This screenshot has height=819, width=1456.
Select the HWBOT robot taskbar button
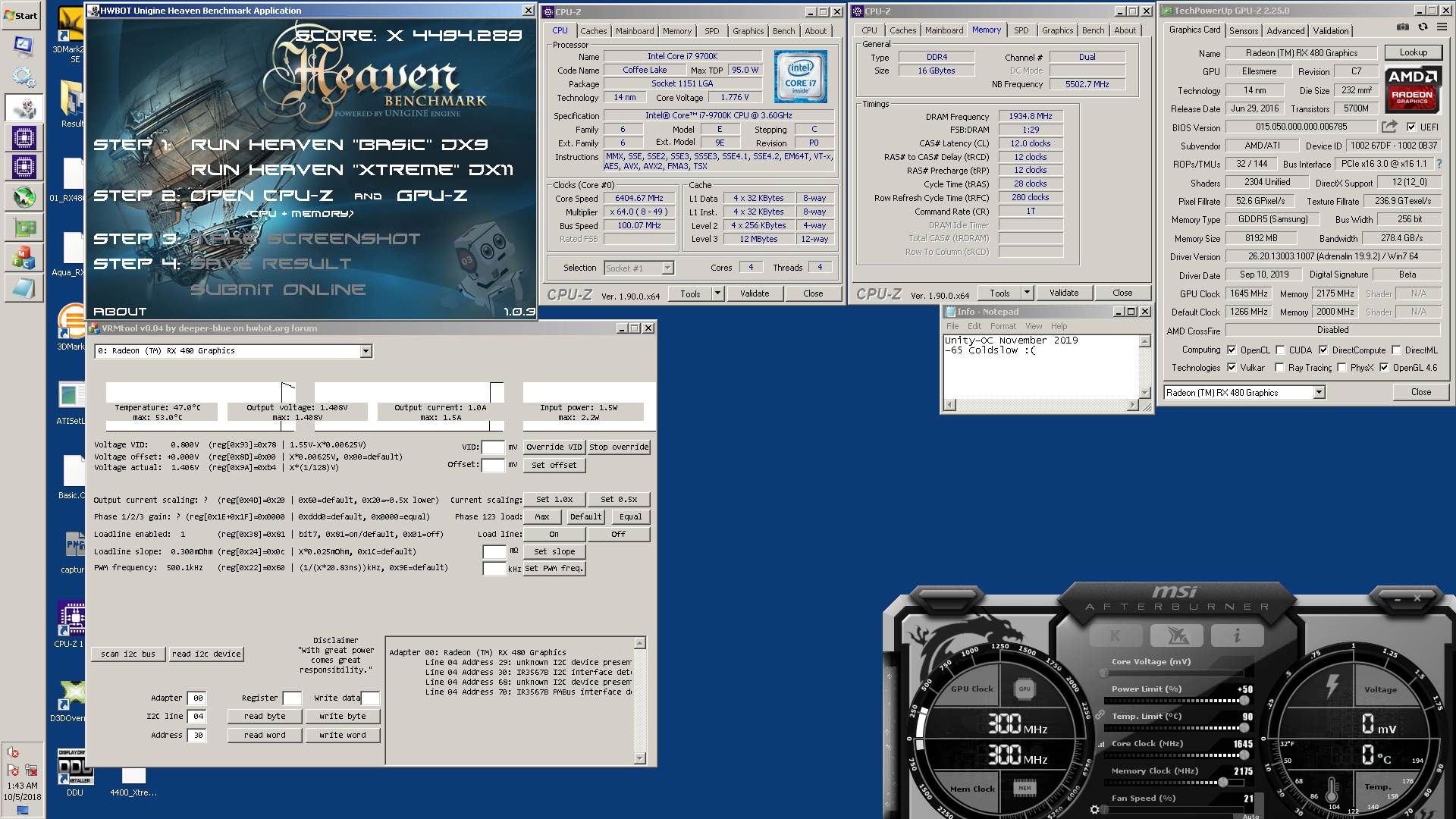click(x=24, y=108)
